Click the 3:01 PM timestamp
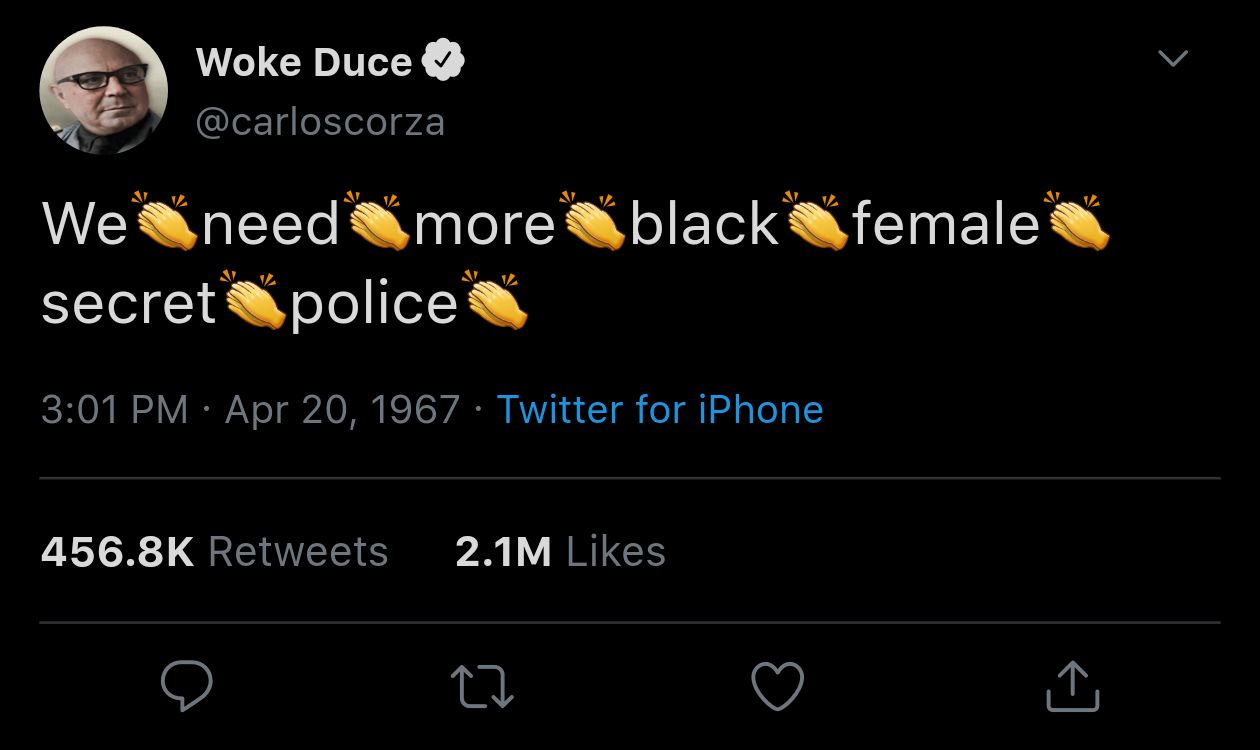This screenshot has height=750, width=1260. click(x=114, y=410)
